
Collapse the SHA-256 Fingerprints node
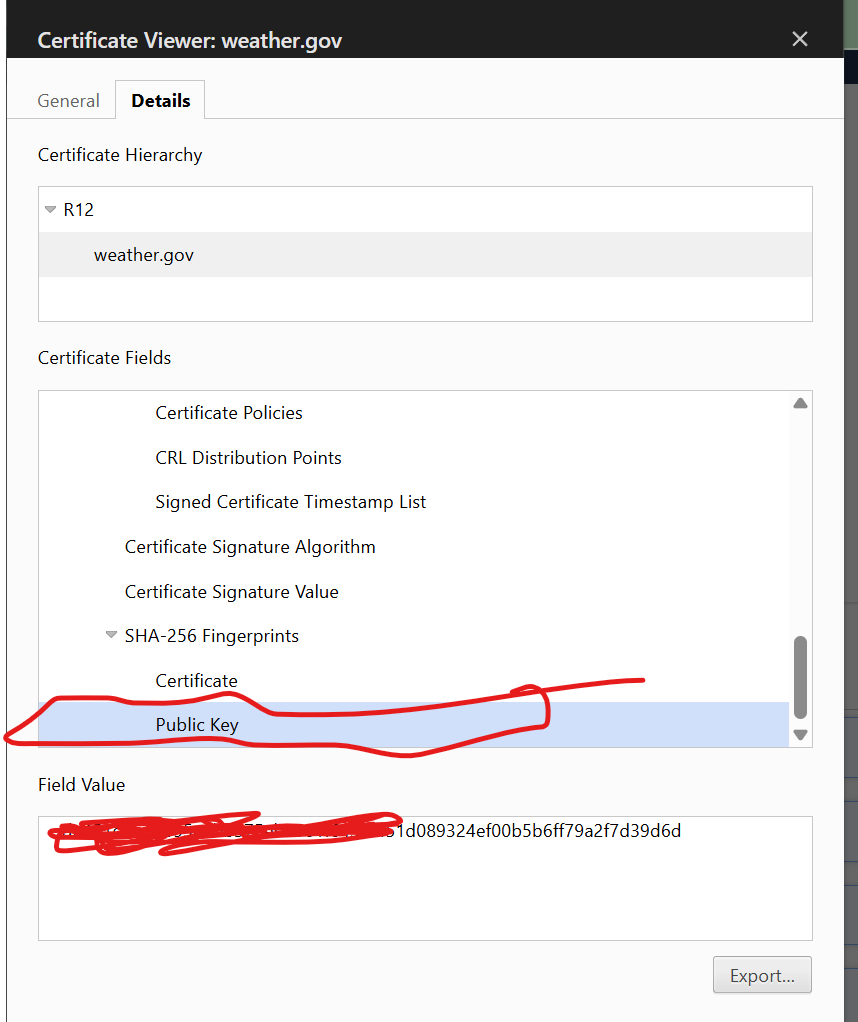[111, 635]
